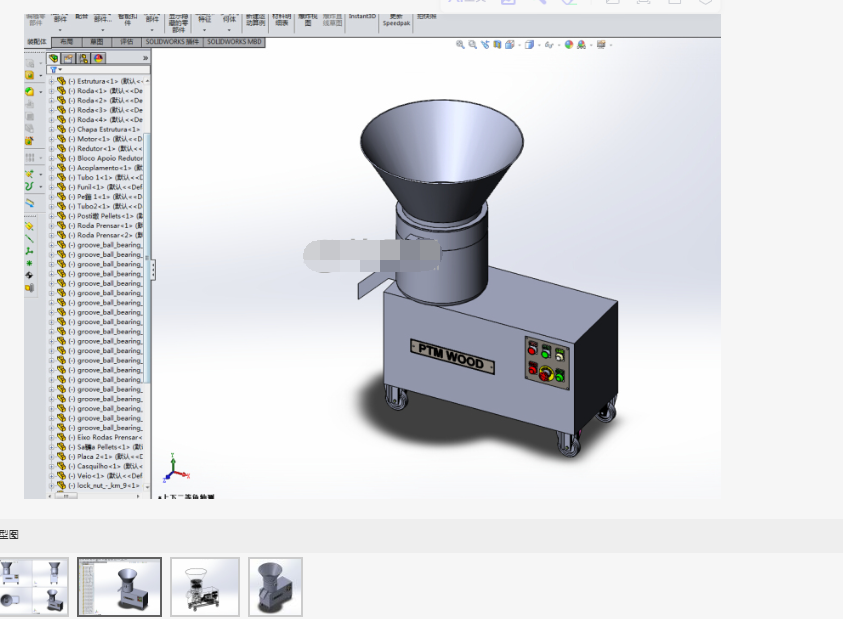Click the View Orientation cube icon
Screen dimensions: 843x626
pos(509,45)
